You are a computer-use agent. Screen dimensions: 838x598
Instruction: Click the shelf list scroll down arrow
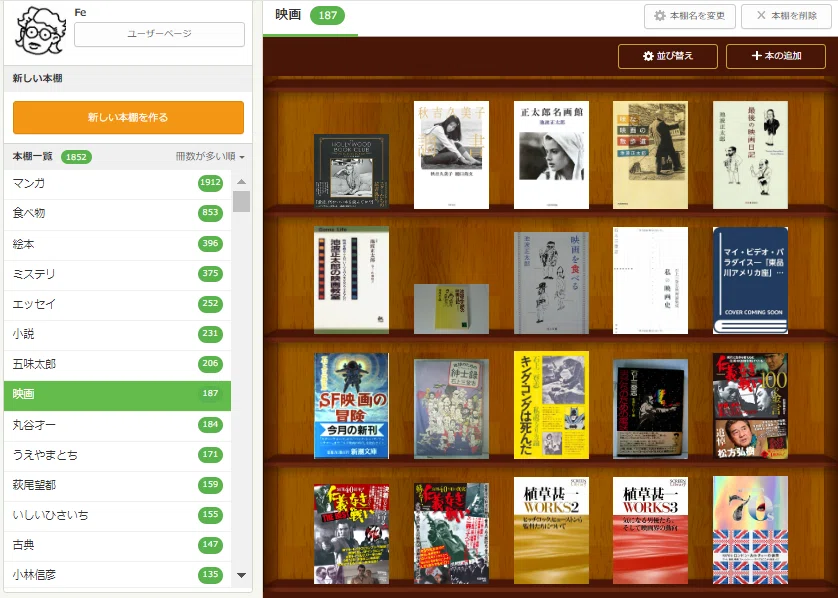tap(242, 576)
